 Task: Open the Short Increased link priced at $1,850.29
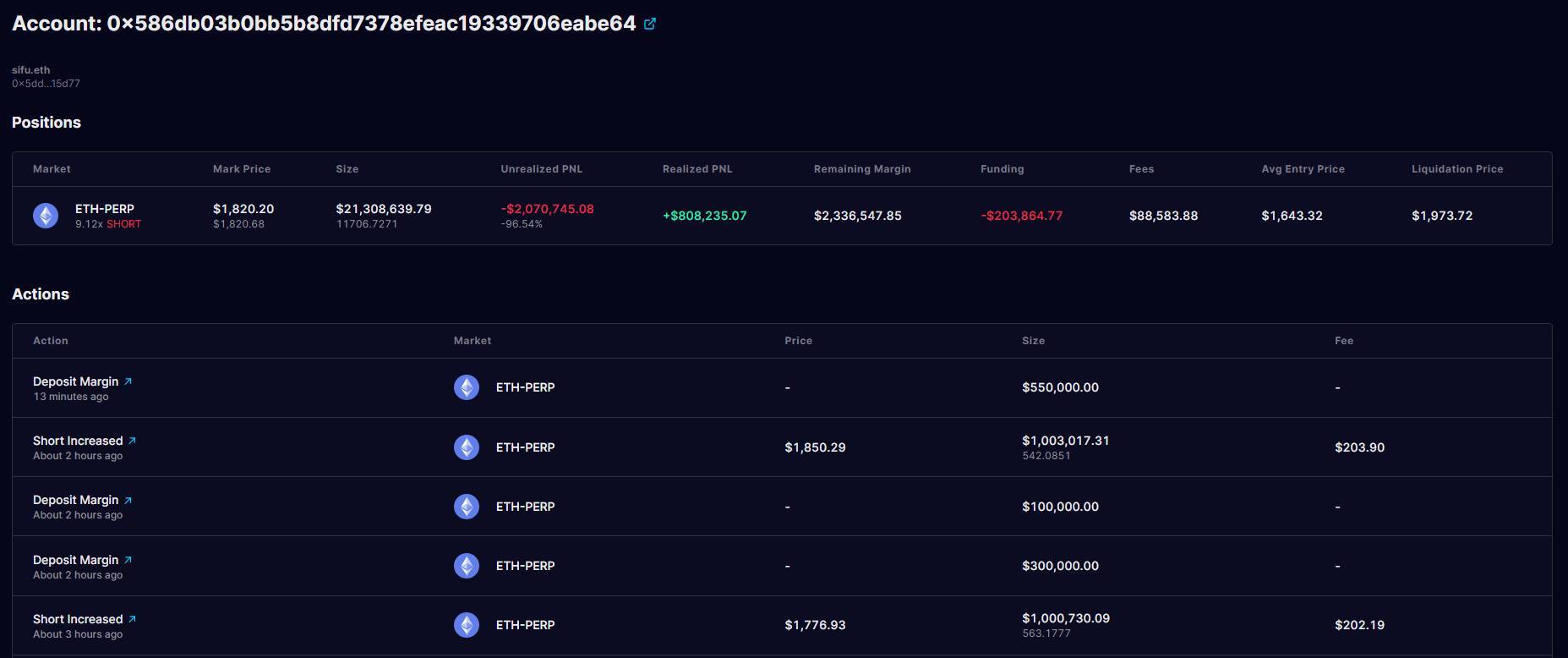tap(78, 441)
